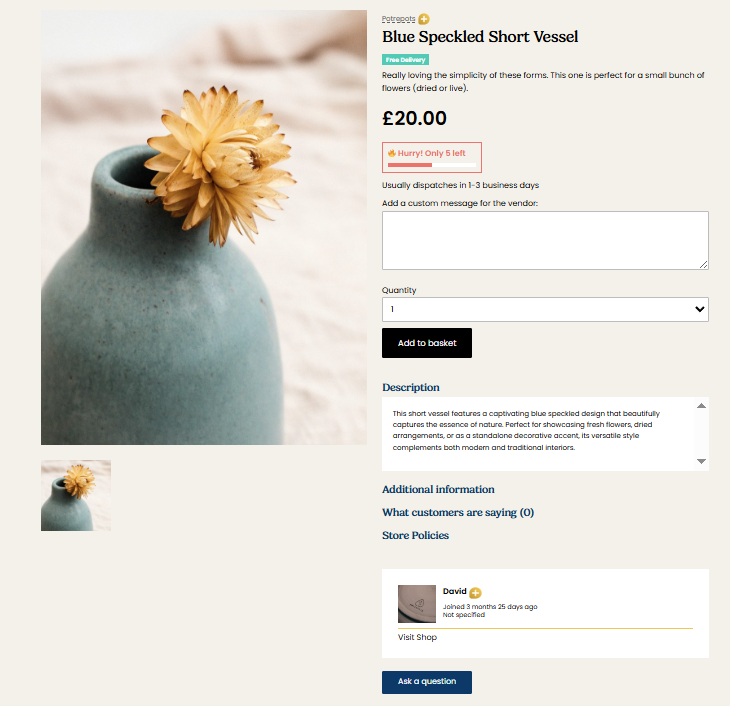The height and width of the screenshot is (706, 730).
Task: Focus the custom vendor message field
Action: (x=545, y=240)
